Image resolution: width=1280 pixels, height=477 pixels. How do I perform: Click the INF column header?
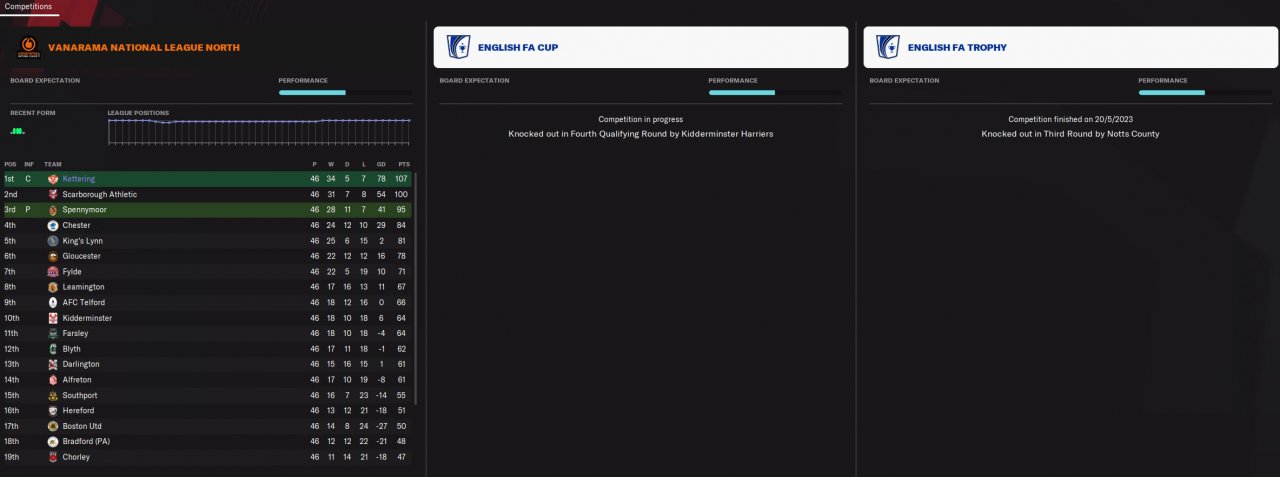tap(29, 164)
